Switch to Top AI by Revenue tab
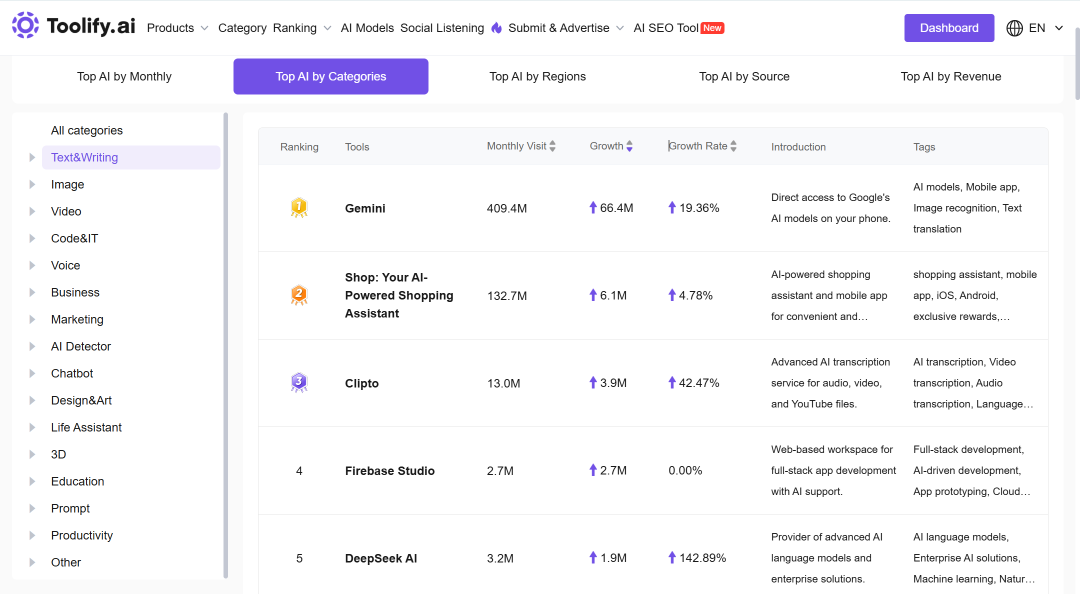The width and height of the screenshot is (1080, 594). click(951, 76)
